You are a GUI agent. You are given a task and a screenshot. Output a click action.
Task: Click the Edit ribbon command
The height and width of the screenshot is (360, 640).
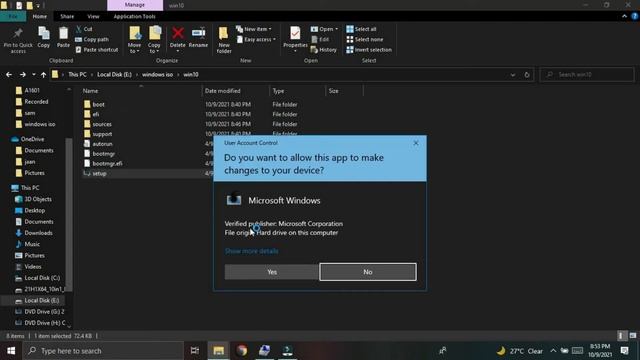[320, 40]
